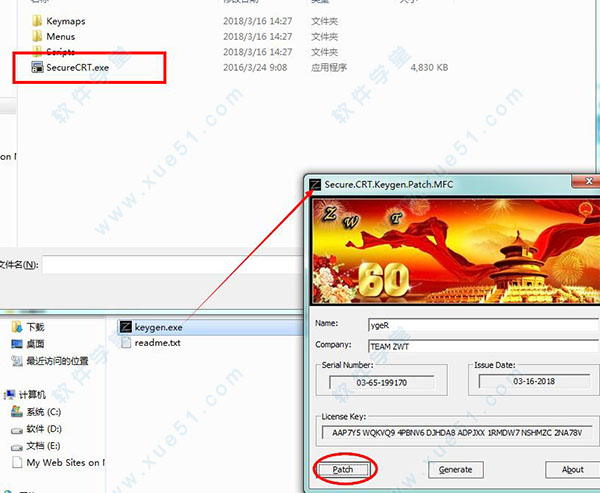Open My Web Sites on entry
600x493 pixels.
click(66, 462)
